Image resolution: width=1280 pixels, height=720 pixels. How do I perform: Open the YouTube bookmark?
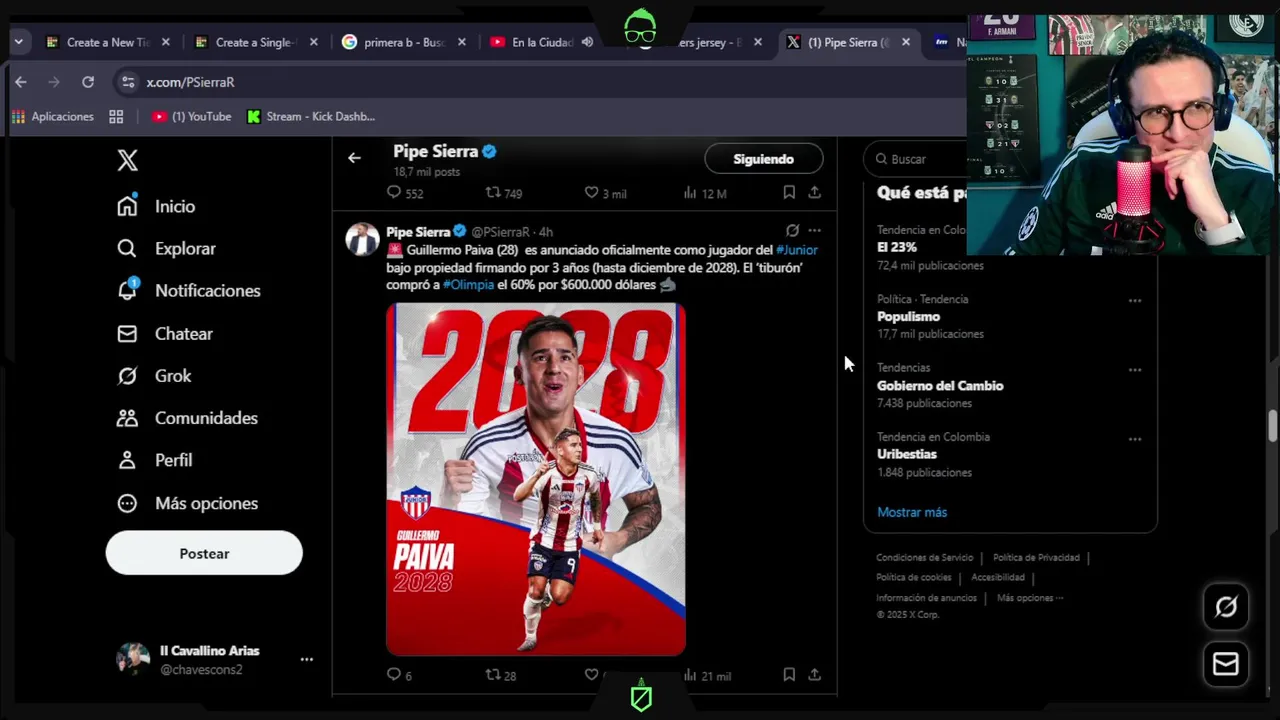pyautogui.click(x=191, y=117)
